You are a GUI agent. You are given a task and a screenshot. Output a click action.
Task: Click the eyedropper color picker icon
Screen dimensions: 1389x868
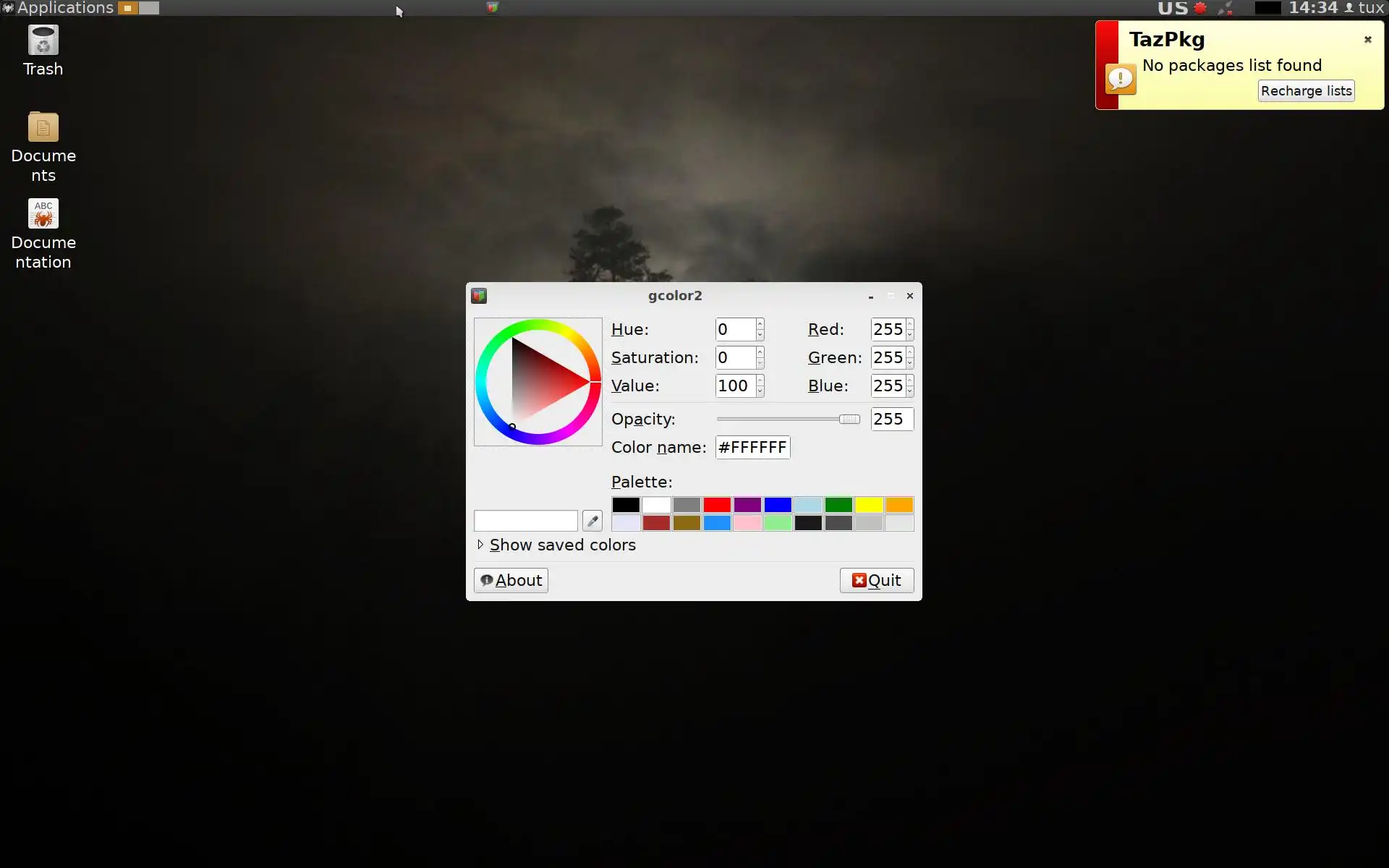[592, 521]
